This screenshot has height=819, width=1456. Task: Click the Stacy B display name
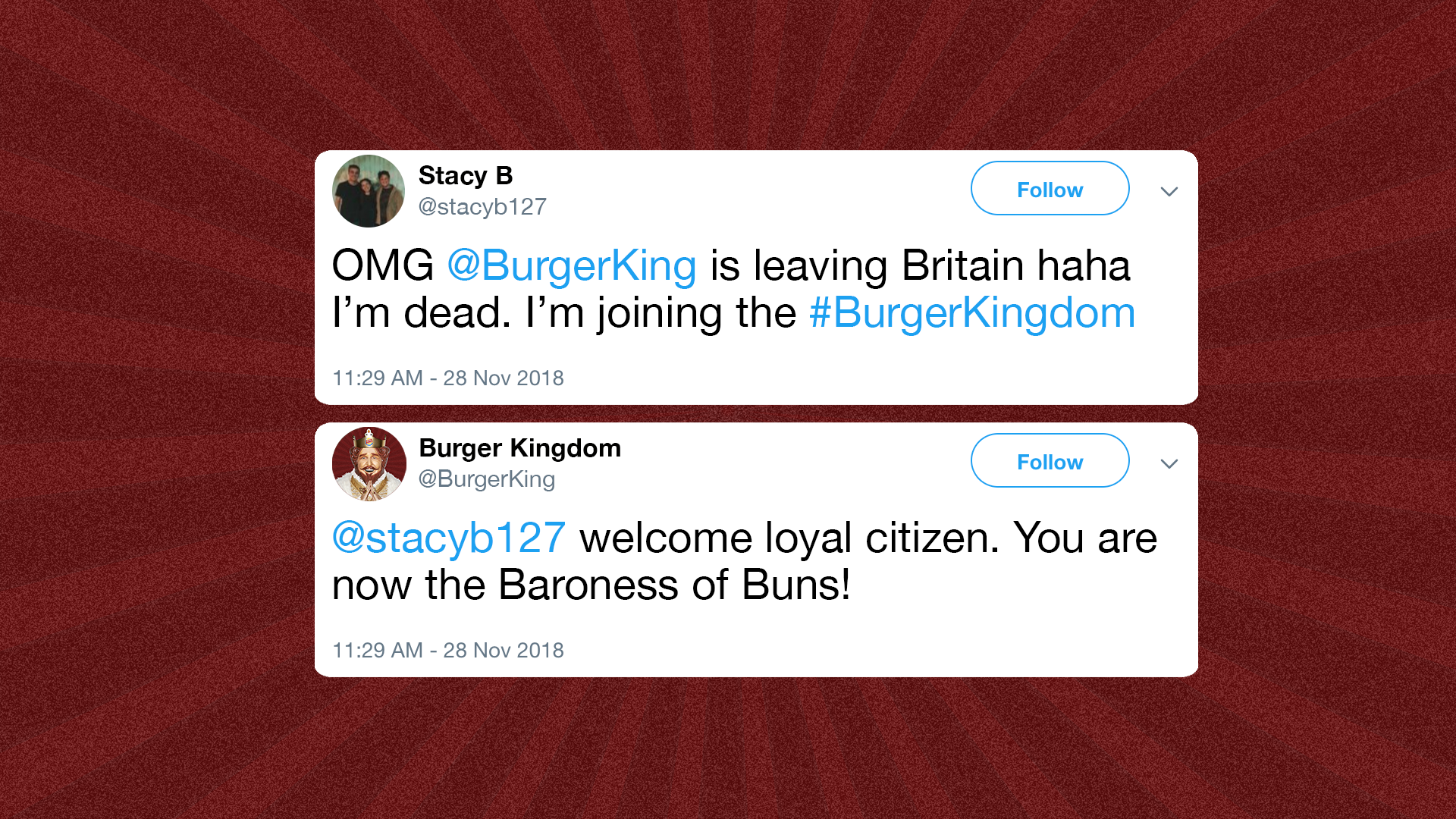click(x=466, y=176)
